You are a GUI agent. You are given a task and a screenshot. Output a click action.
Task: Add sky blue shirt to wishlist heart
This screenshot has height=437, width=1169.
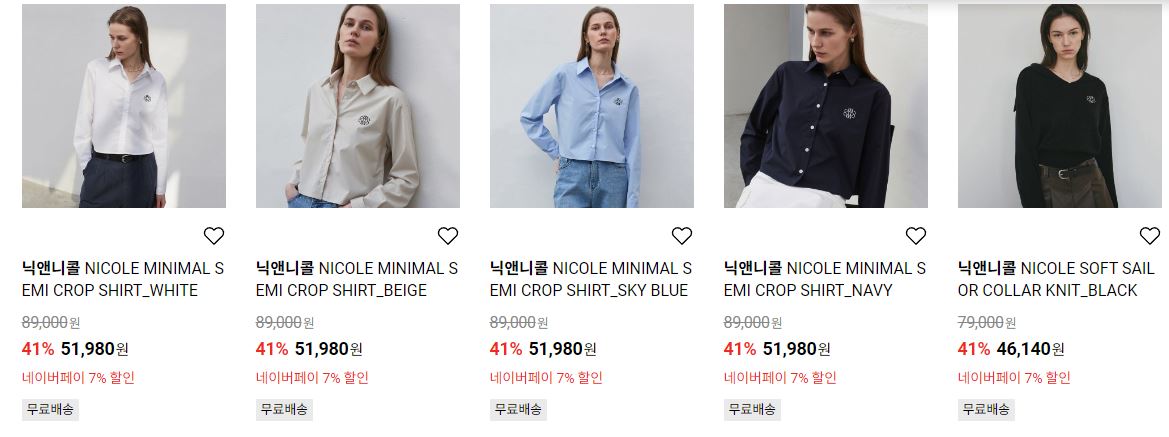(x=682, y=236)
